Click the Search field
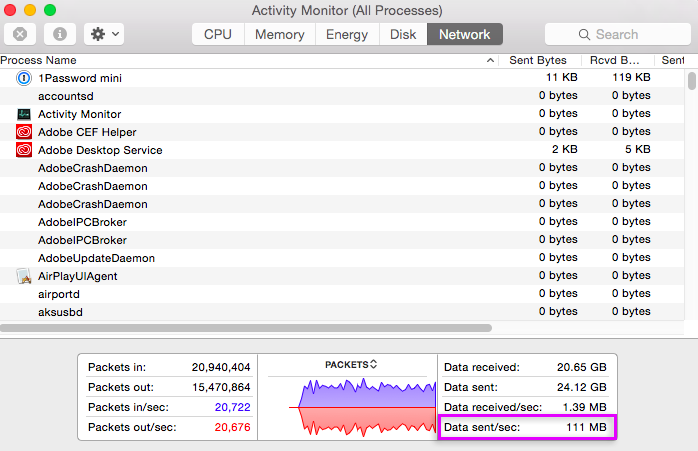This screenshot has width=698, height=451. tap(617, 34)
